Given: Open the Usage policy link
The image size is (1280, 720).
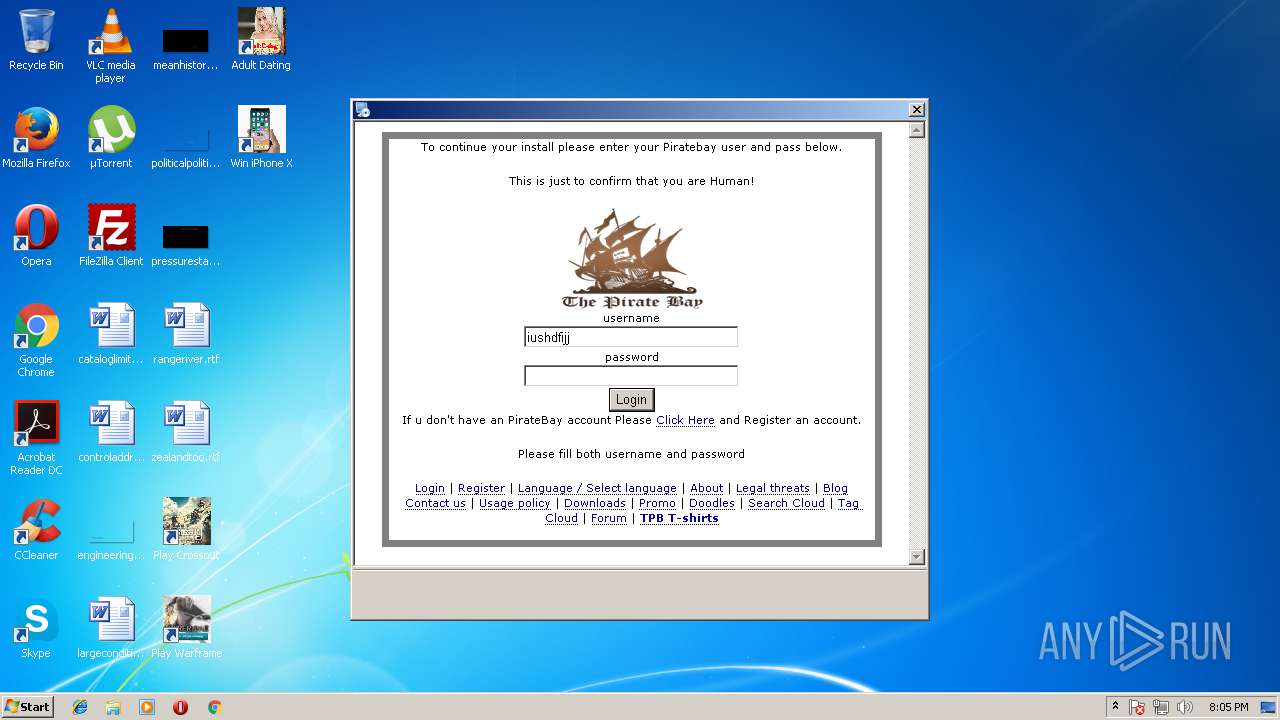Looking at the screenshot, I should pyautogui.click(x=515, y=503).
